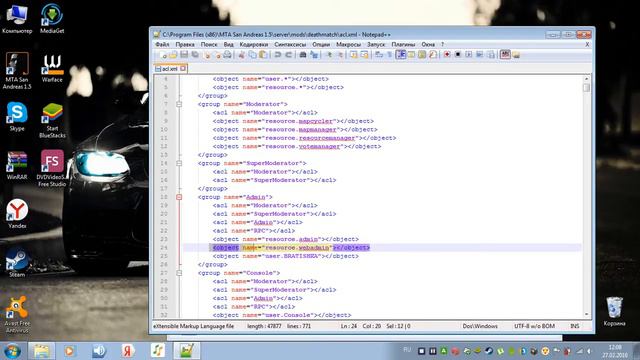Click the Replace toolbar icon
The width and height of the screenshot is (640, 360).
tap(314, 55)
